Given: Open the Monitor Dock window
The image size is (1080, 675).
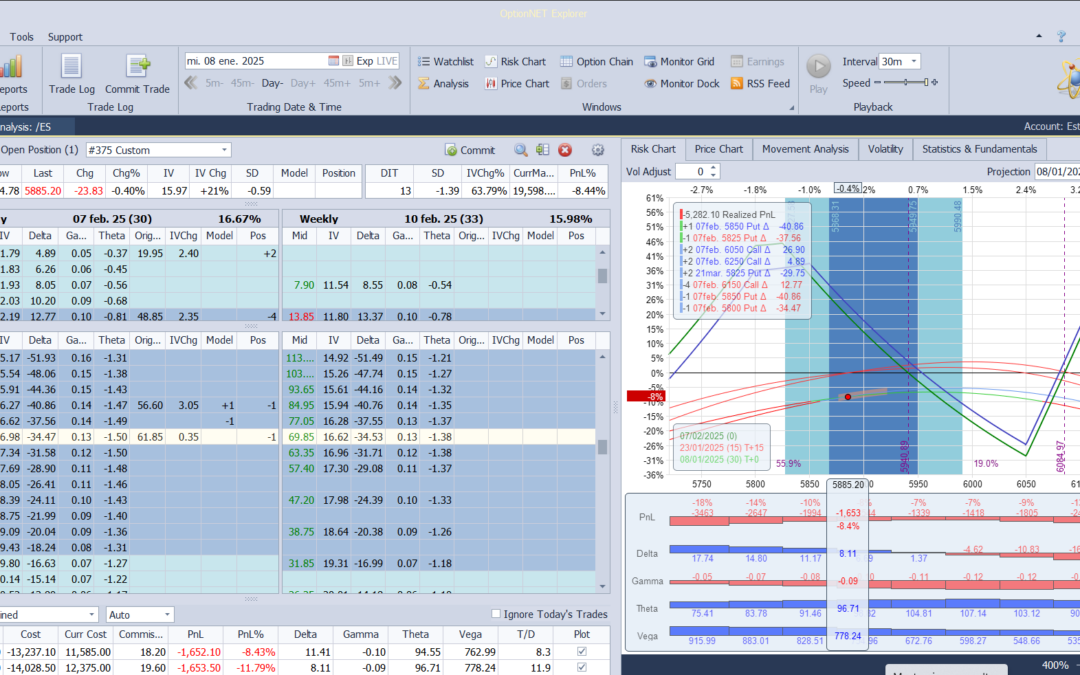Looking at the screenshot, I should pos(681,83).
